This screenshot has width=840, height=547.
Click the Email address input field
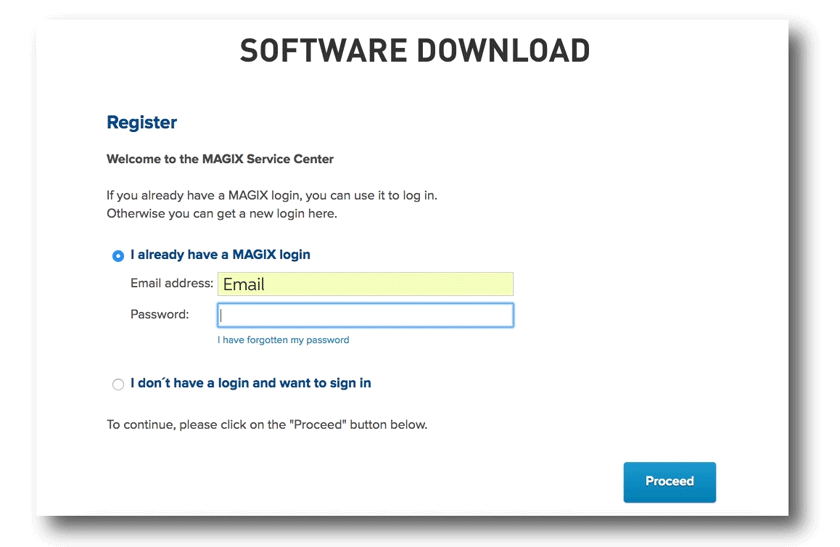point(365,284)
